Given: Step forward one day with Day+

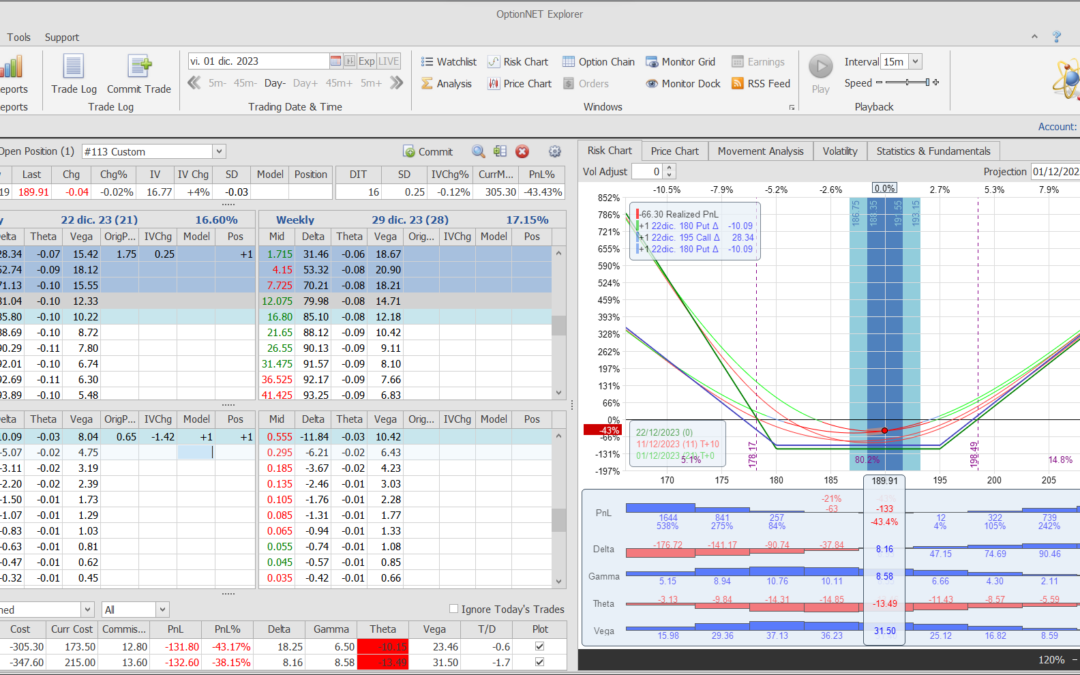Looking at the screenshot, I should [x=305, y=83].
